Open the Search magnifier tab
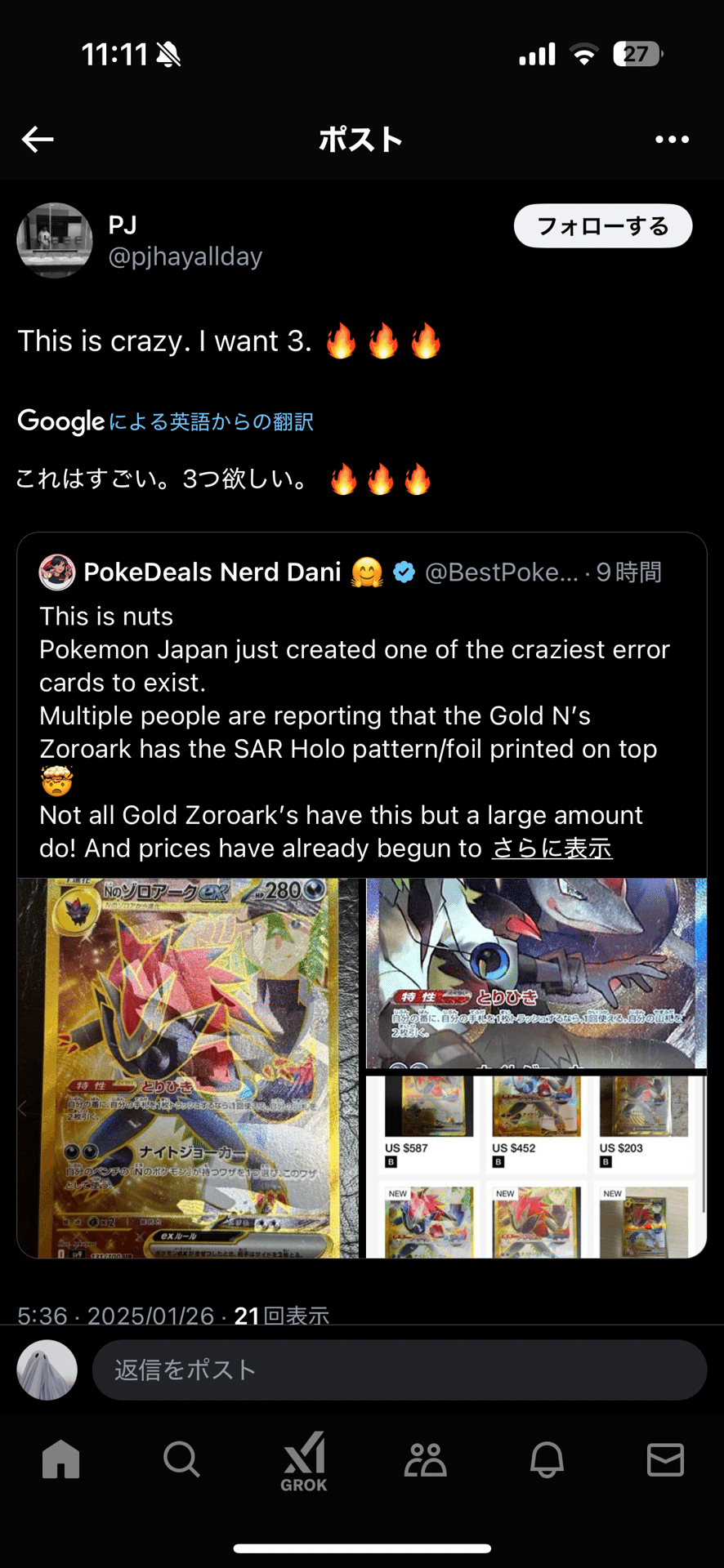Viewport: 724px width, 1568px height. (181, 1459)
